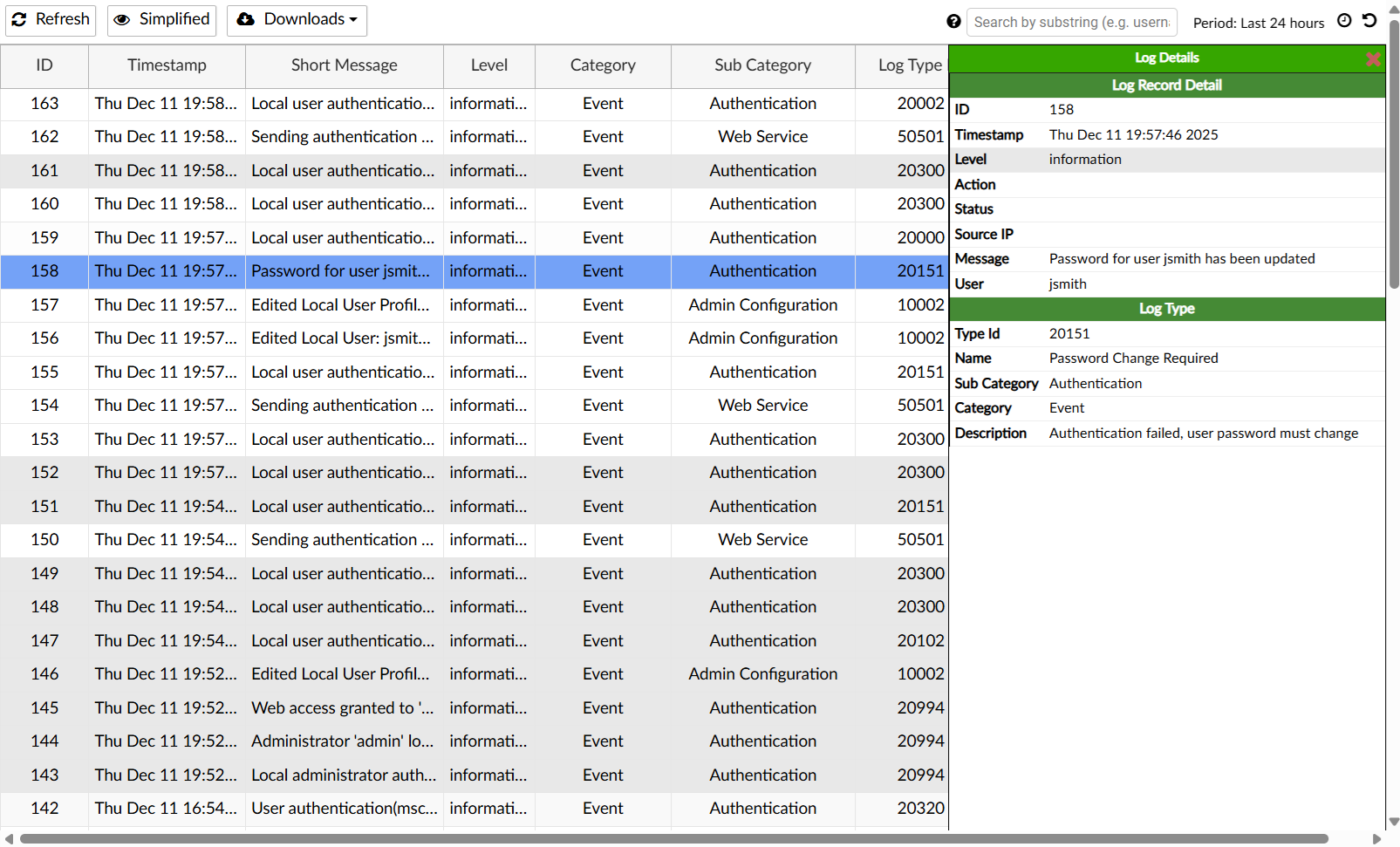Click the horizontal scrollbar right arrow

(1377, 839)
